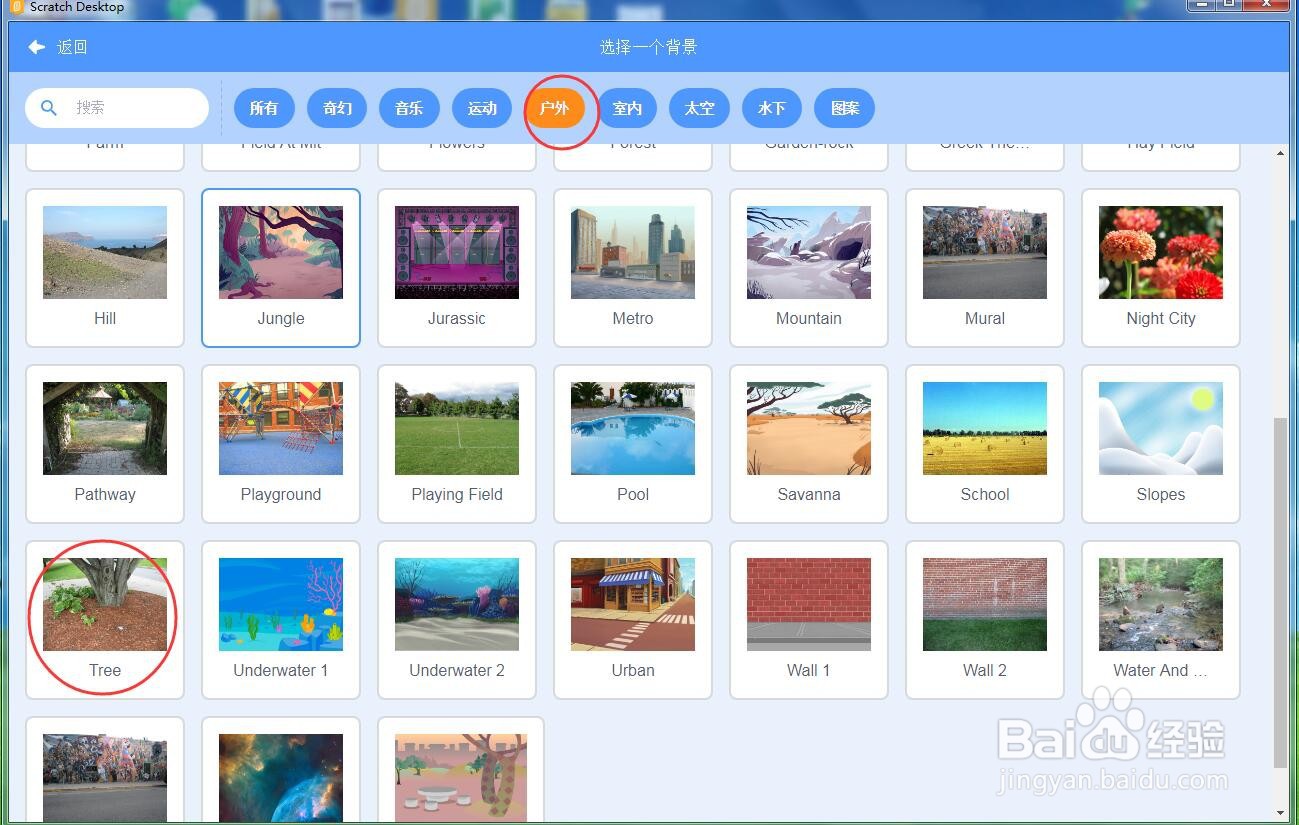Click the scrollbar down arrow
Image resolution: width=1299 pixels, height=825 pixels.
pos(1281,813)
